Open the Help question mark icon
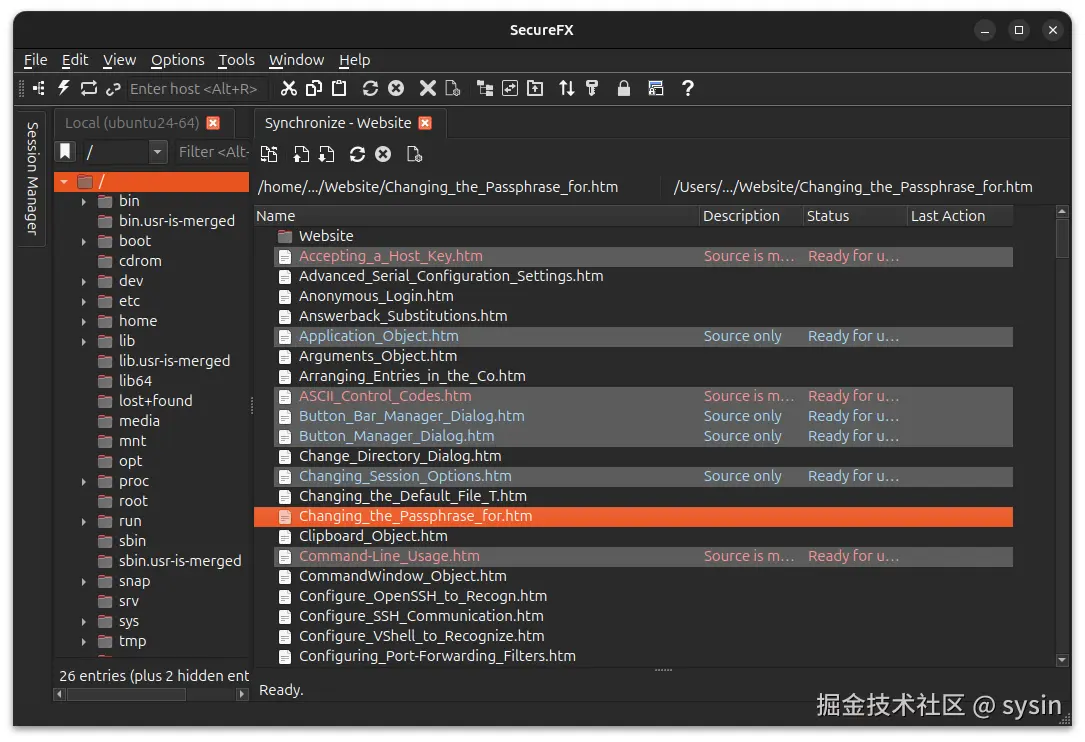Screen dimensions: 1085x742 point(687,88)
